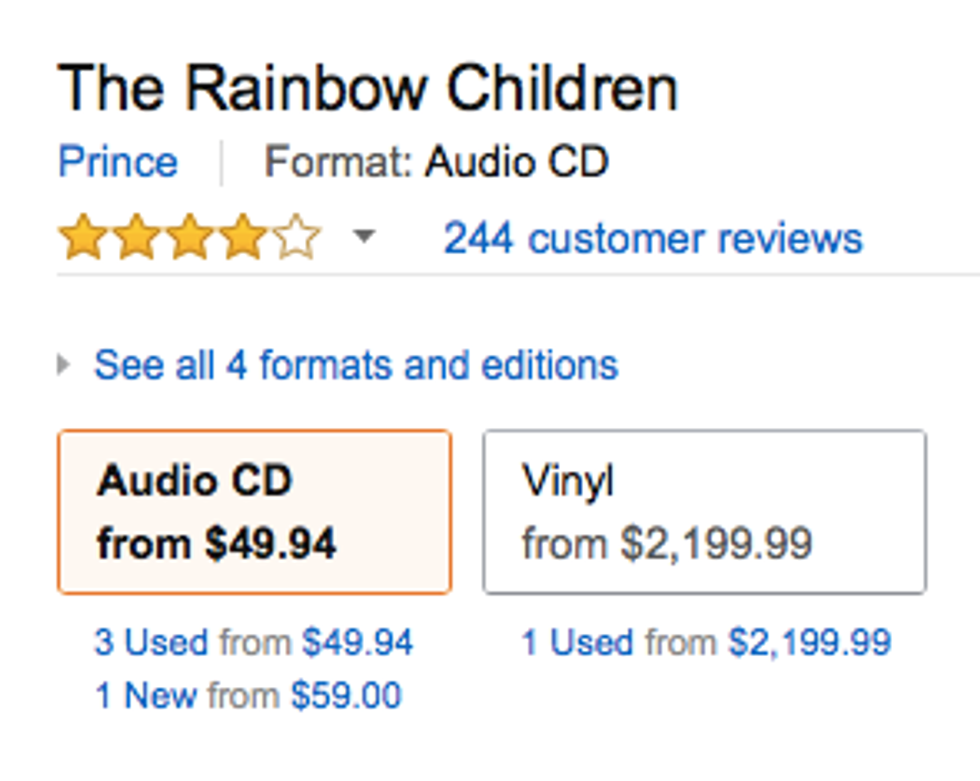Open the 1 Used Vinyl offer
The height and width of the screenshot is (781, 980).
577,642
